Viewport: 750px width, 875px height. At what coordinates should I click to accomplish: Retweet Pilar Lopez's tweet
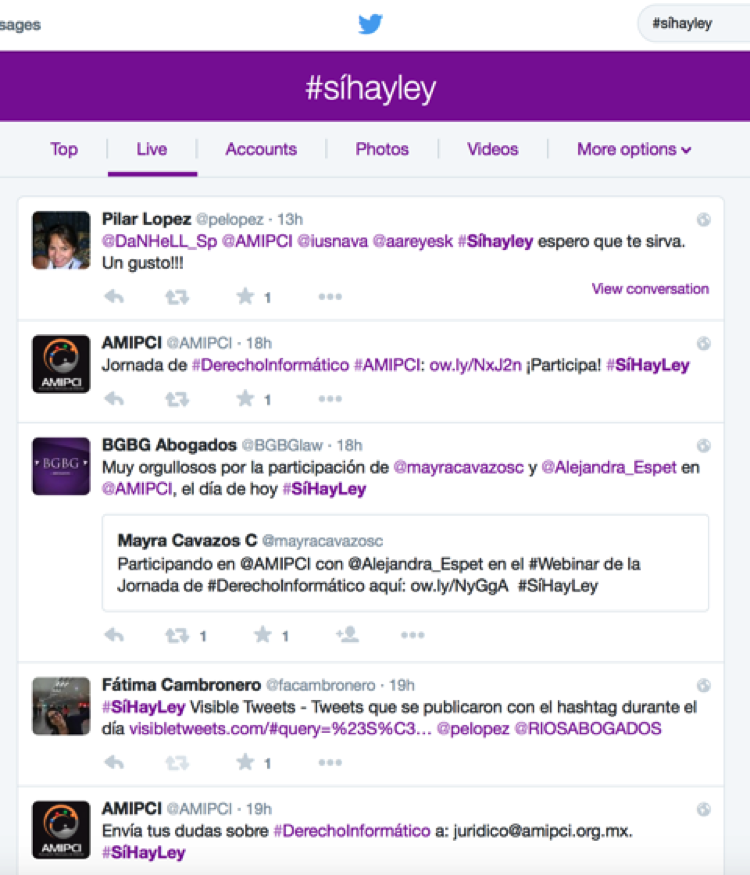[177, 297]
